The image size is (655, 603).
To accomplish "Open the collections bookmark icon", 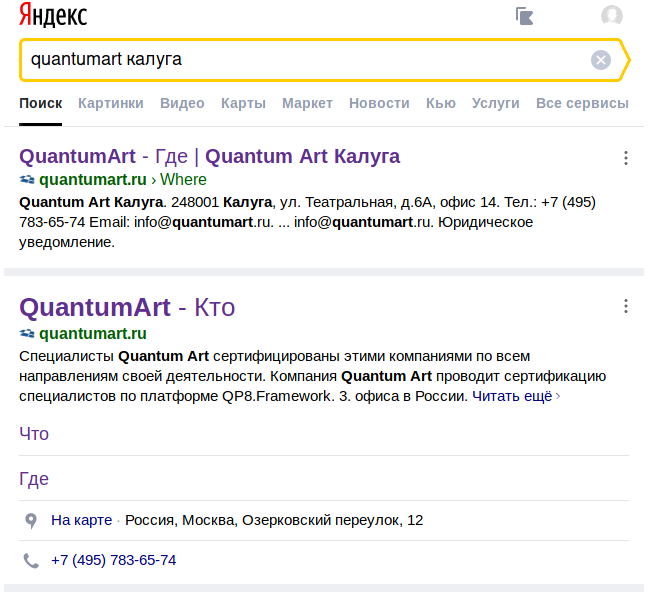I will [525, 16].
